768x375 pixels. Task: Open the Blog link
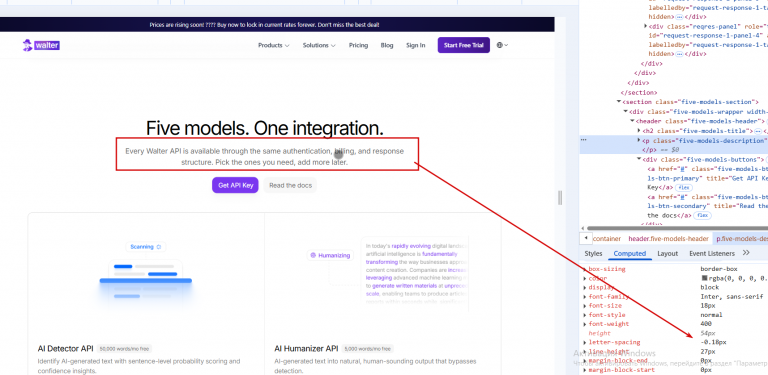[x=386, y=45]
